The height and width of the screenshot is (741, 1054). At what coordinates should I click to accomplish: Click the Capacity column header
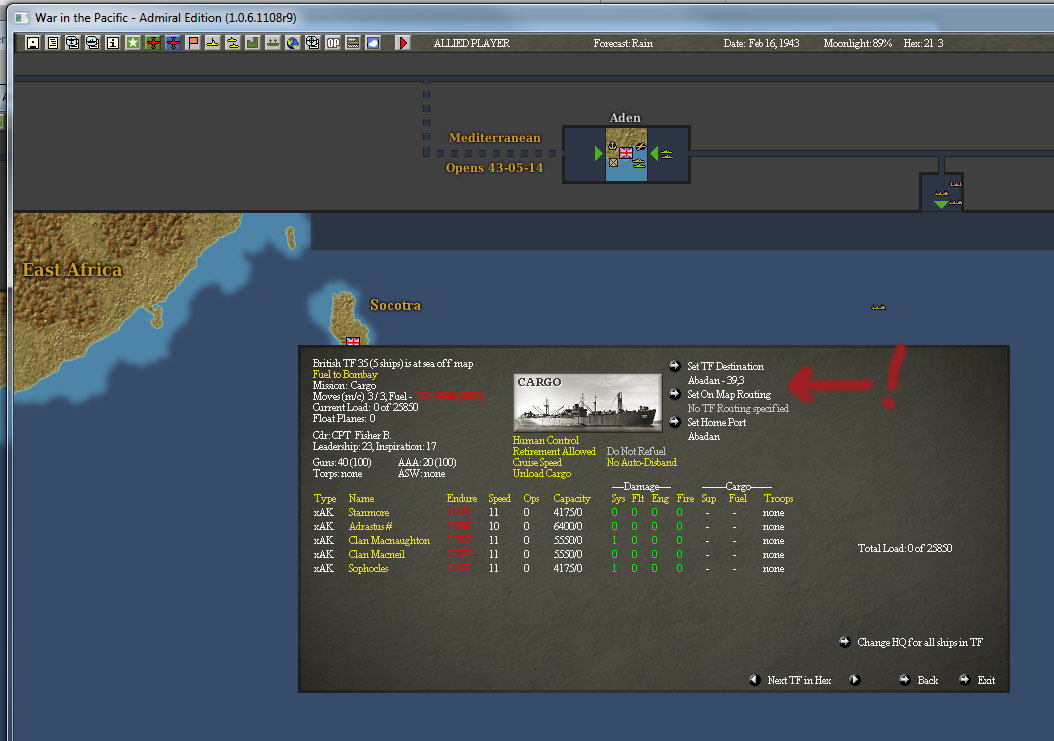coord(572,498)
